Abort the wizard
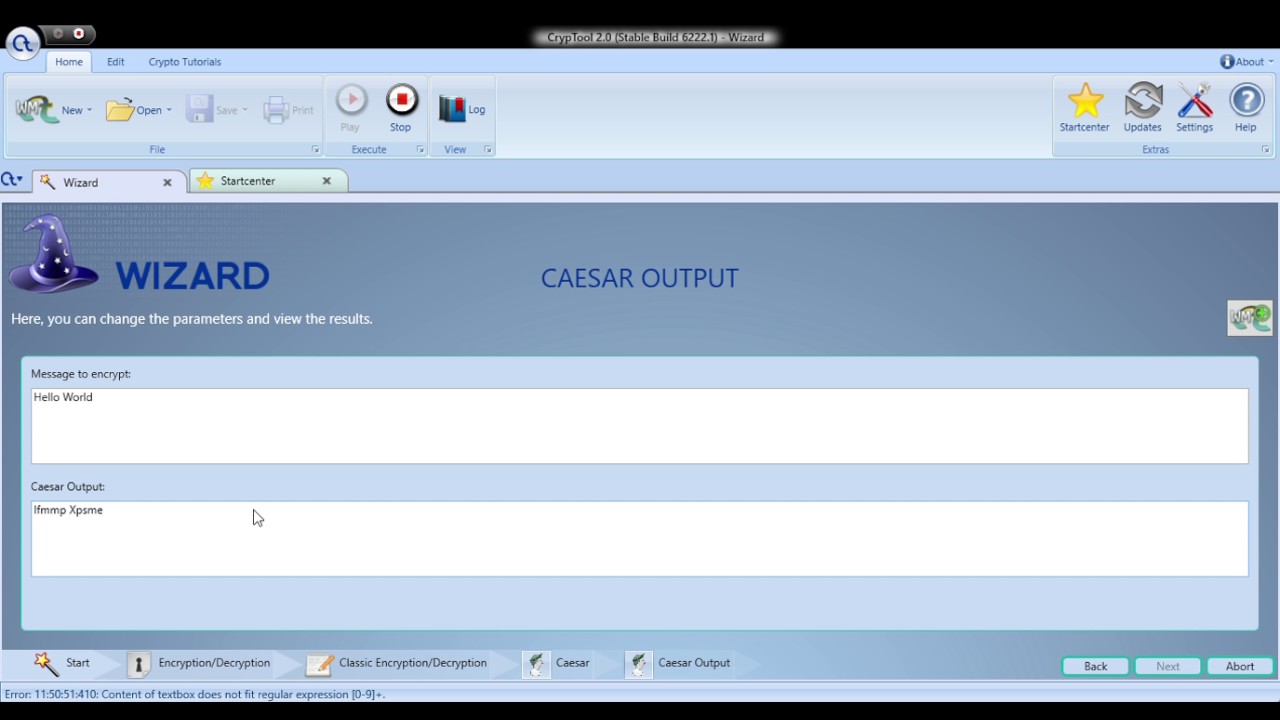Viewport: 1280px width, 720px height. coord(1240,666)
